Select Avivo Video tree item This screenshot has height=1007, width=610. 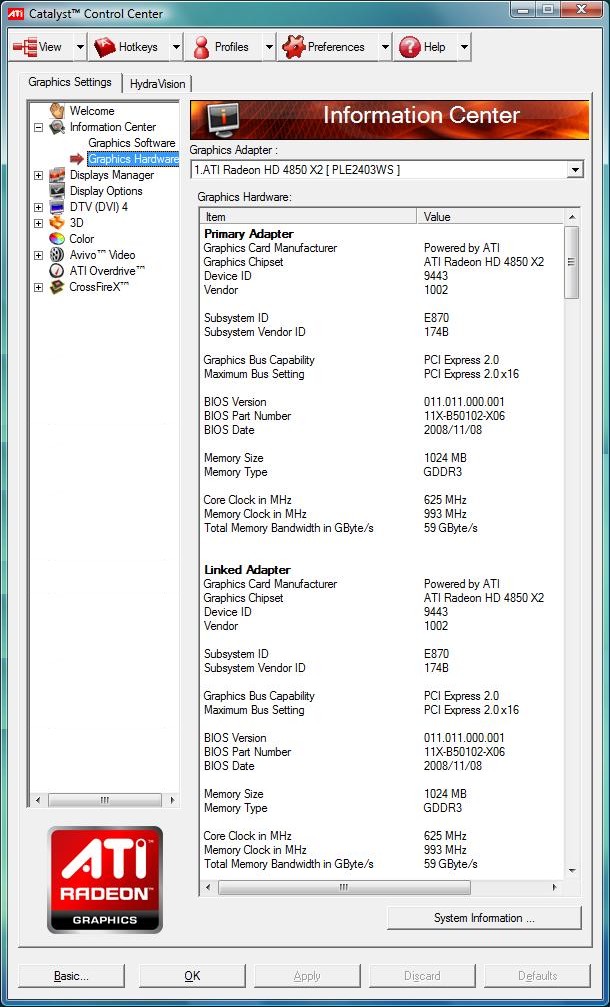click(x=102, y=255)
